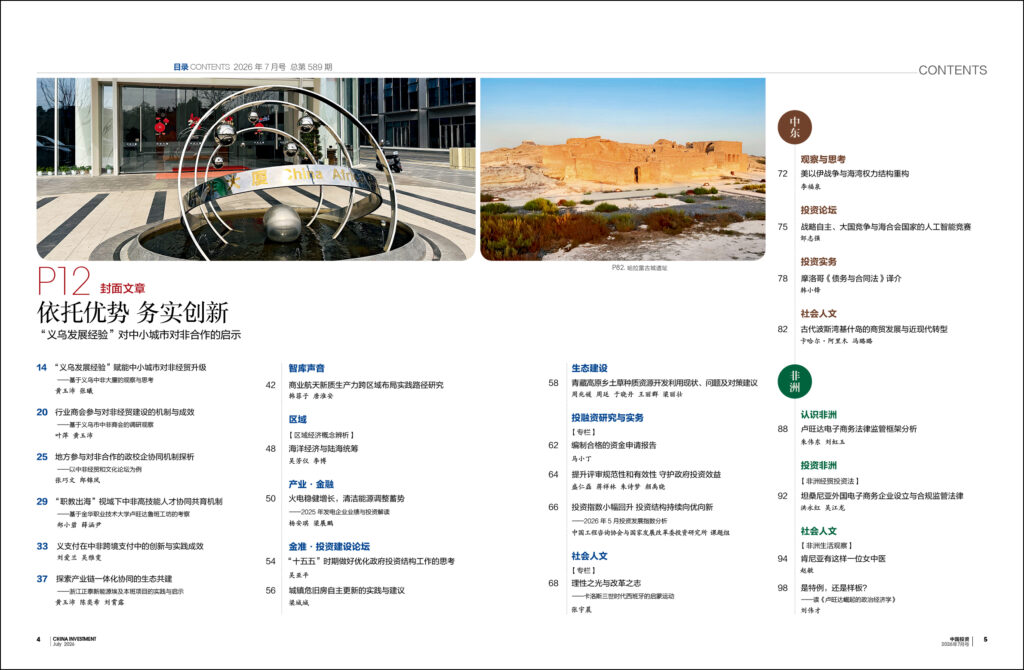Click 战略自主、大国竞争与海合会国家的人工智能竞赛 entry
Screen dimensions: 1024x670
(x=886, y=227)
